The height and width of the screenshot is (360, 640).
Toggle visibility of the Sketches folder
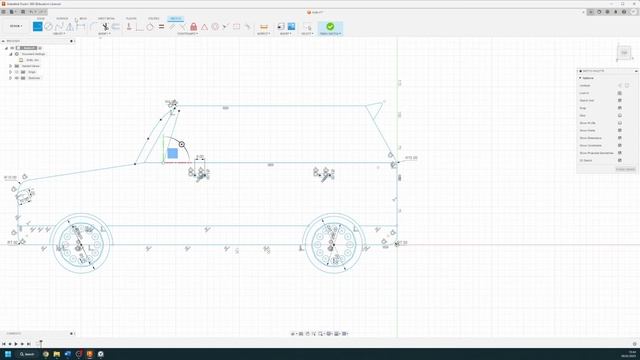coord(17,78)
